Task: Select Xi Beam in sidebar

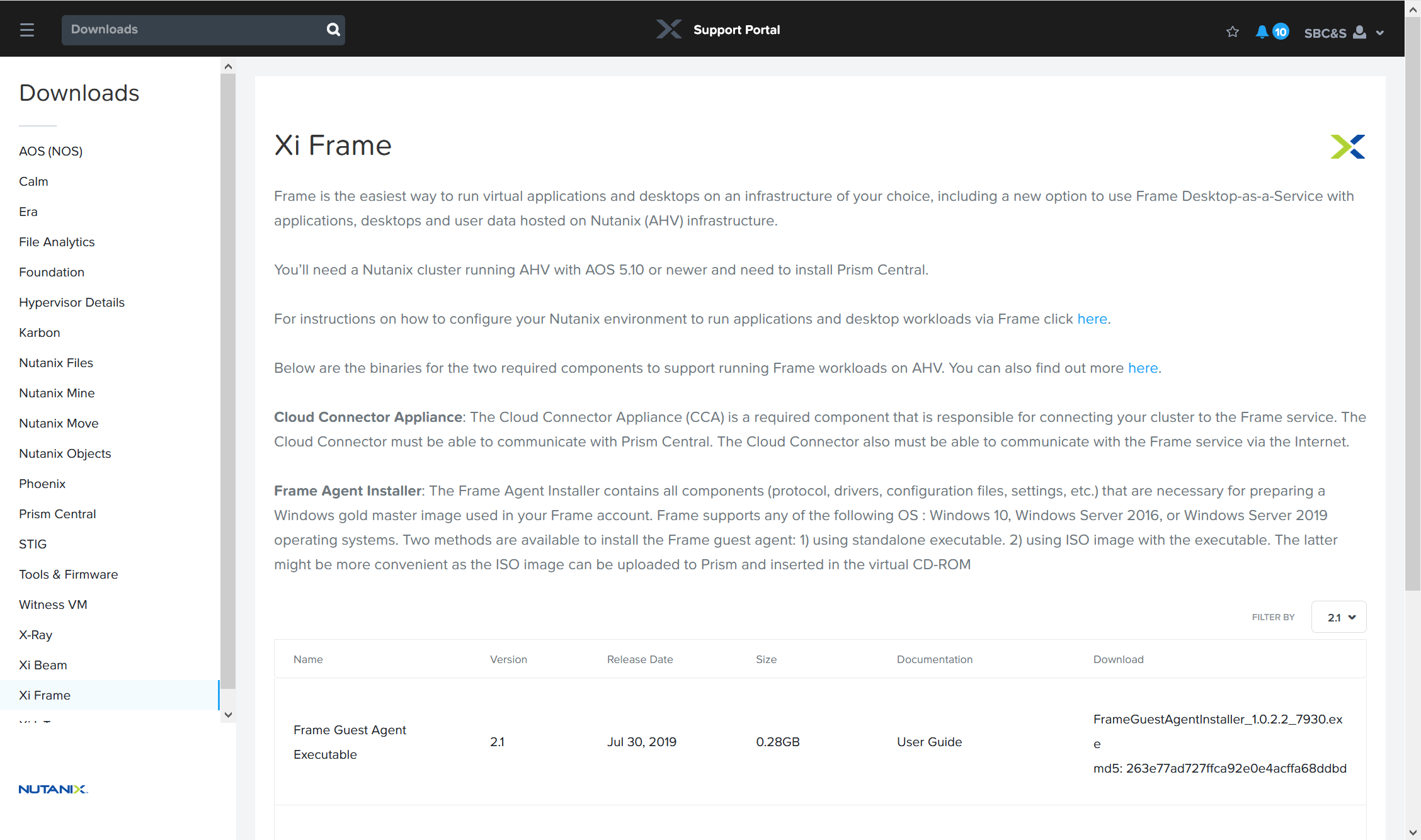Action: (x=43, y=665)
